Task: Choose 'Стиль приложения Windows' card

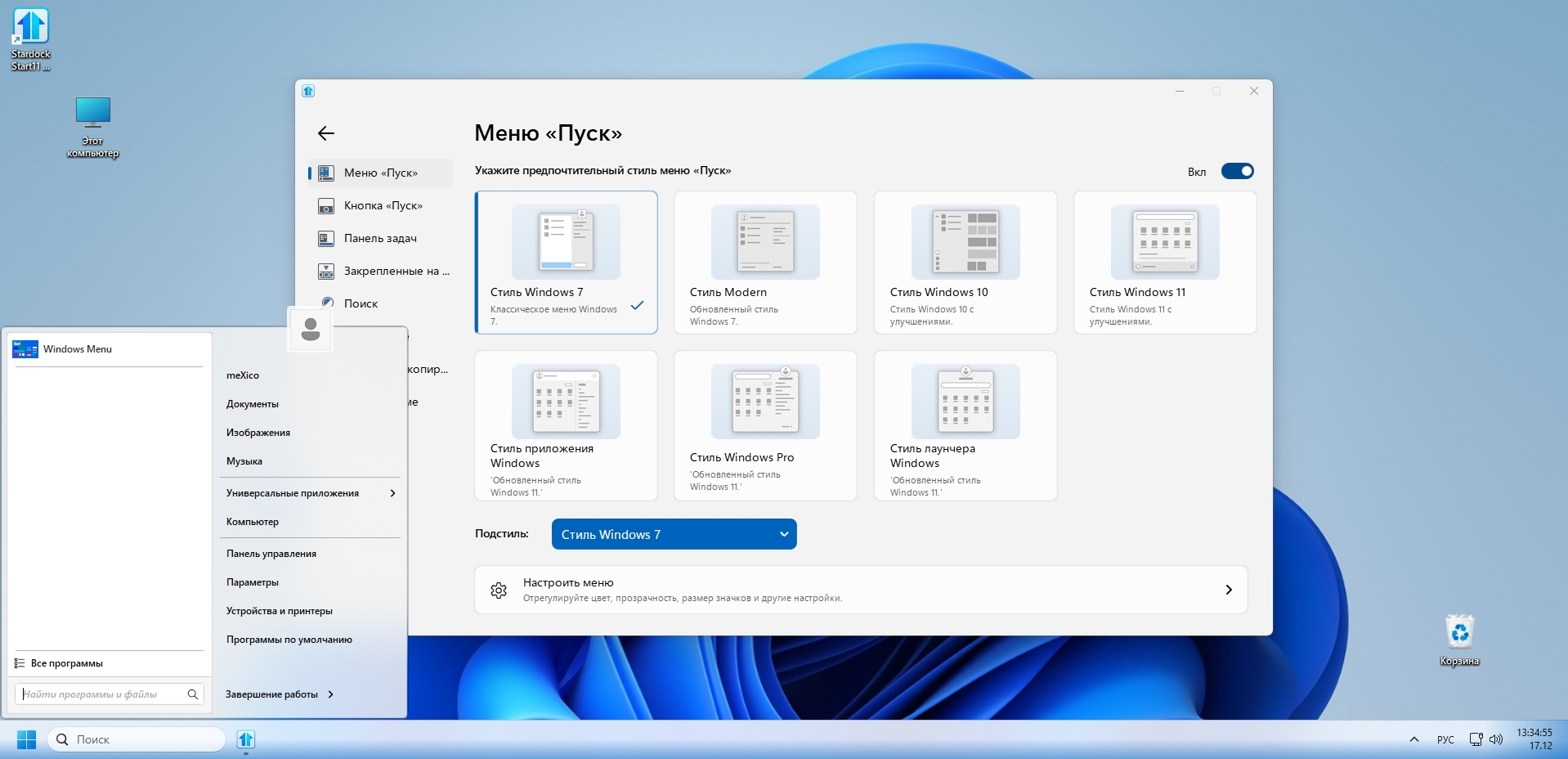Action: point(566,425)
